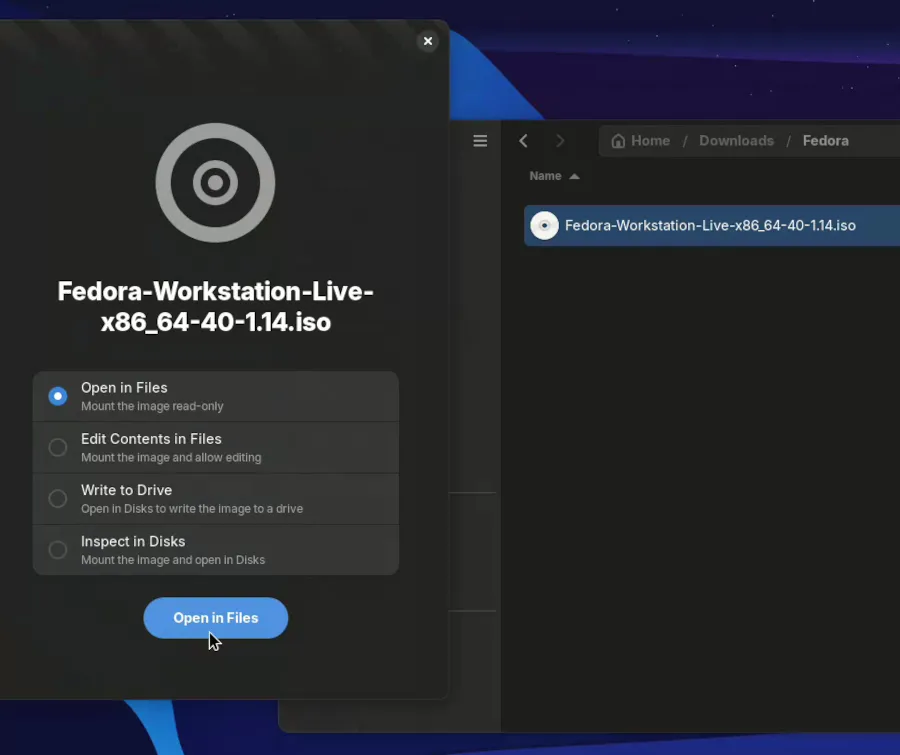The height and width of the screenshot is (755, 900).
Task: Navigate to Downloads in the path bar
Action: (x=736, y=141)
